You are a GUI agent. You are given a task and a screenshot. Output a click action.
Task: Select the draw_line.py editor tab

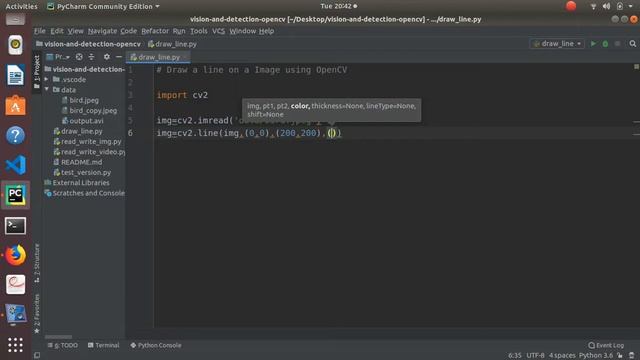tap(158, 57)
